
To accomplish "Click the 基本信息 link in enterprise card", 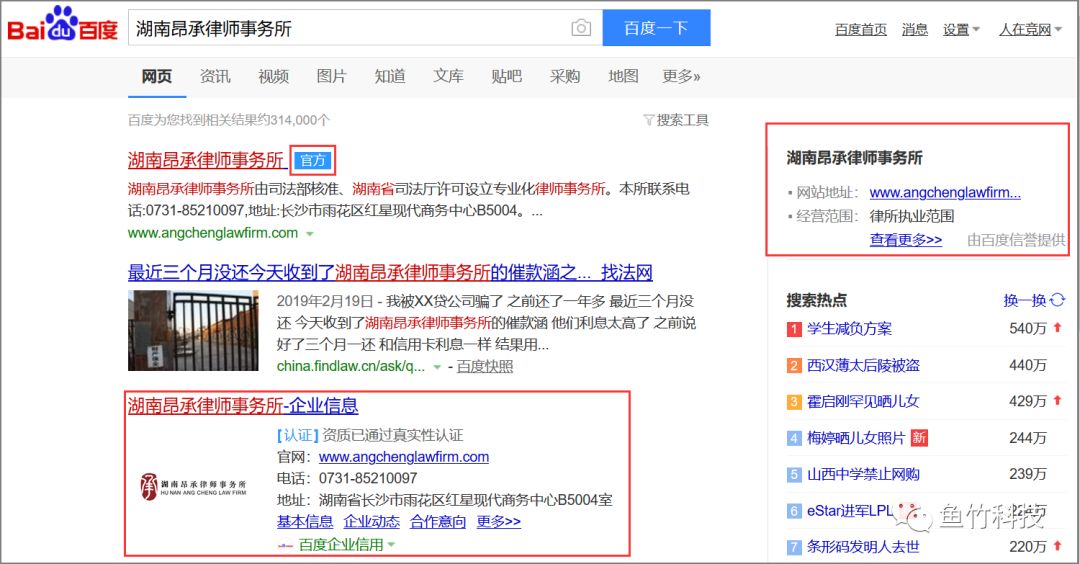I will tap(305, 521).
